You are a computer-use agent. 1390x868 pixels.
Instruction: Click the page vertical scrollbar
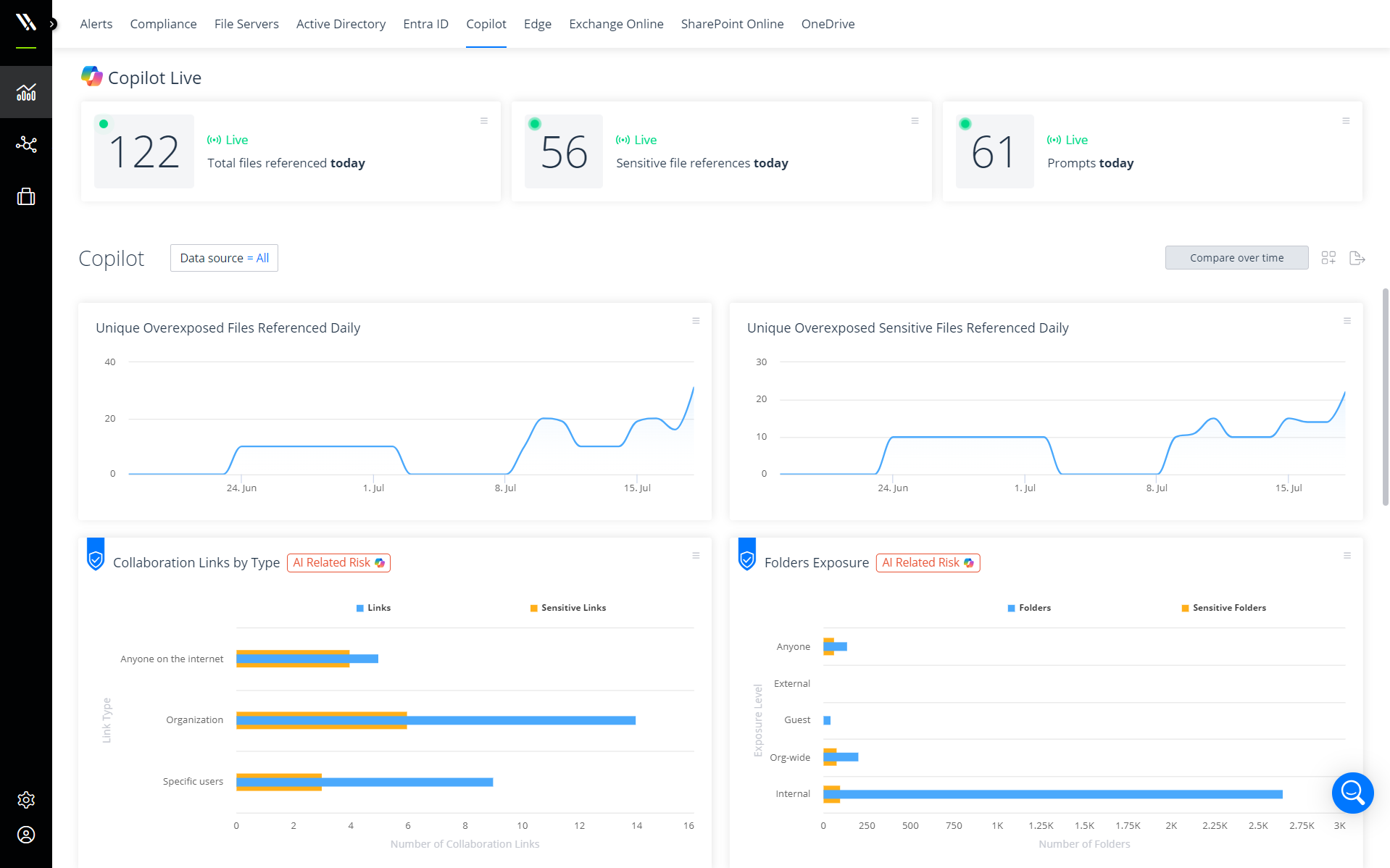[1386, 396]
